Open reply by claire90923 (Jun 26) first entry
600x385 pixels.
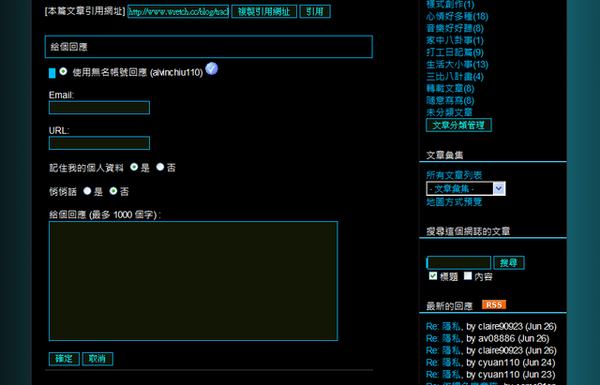pos(491,326)
